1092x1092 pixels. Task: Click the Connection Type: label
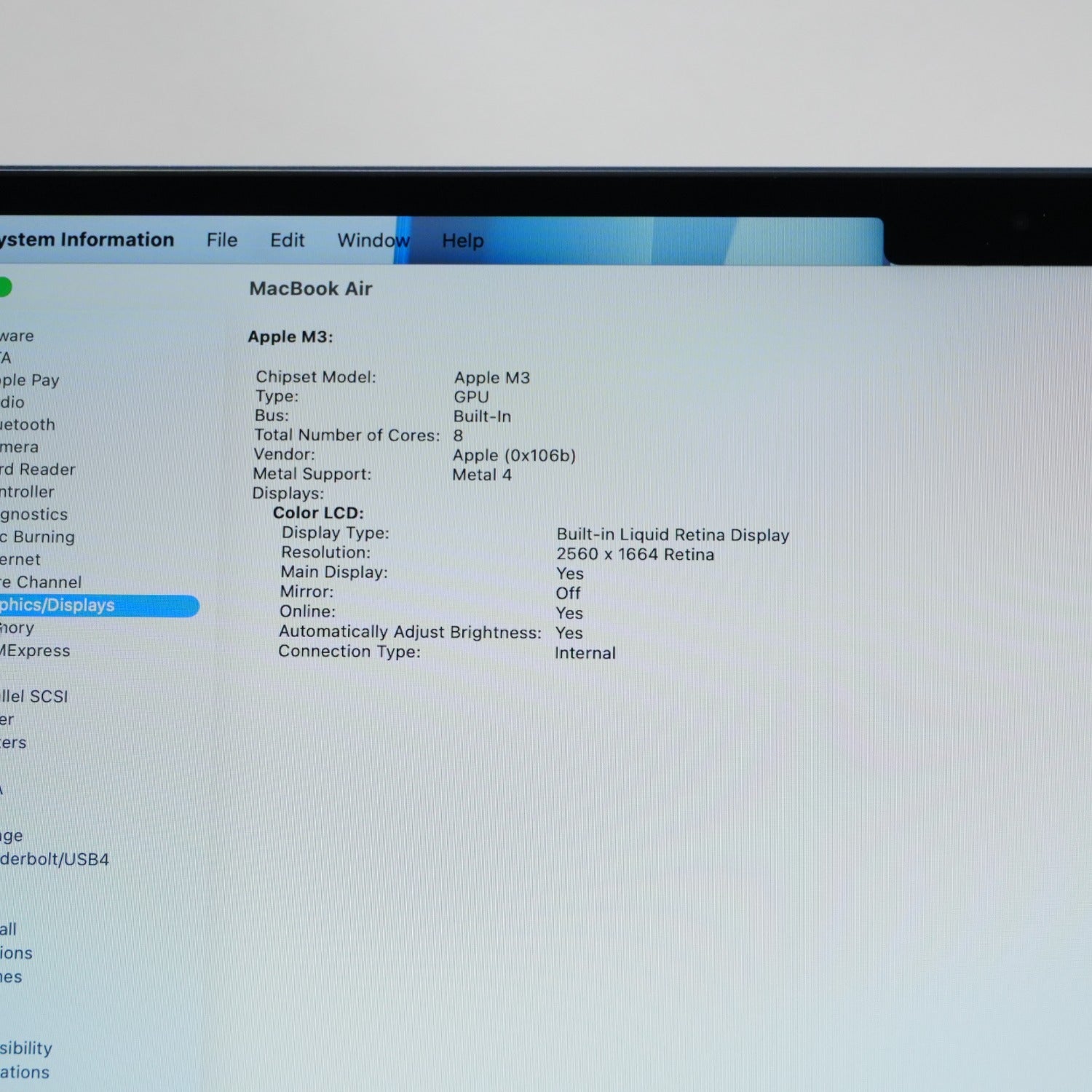[349, 652]
